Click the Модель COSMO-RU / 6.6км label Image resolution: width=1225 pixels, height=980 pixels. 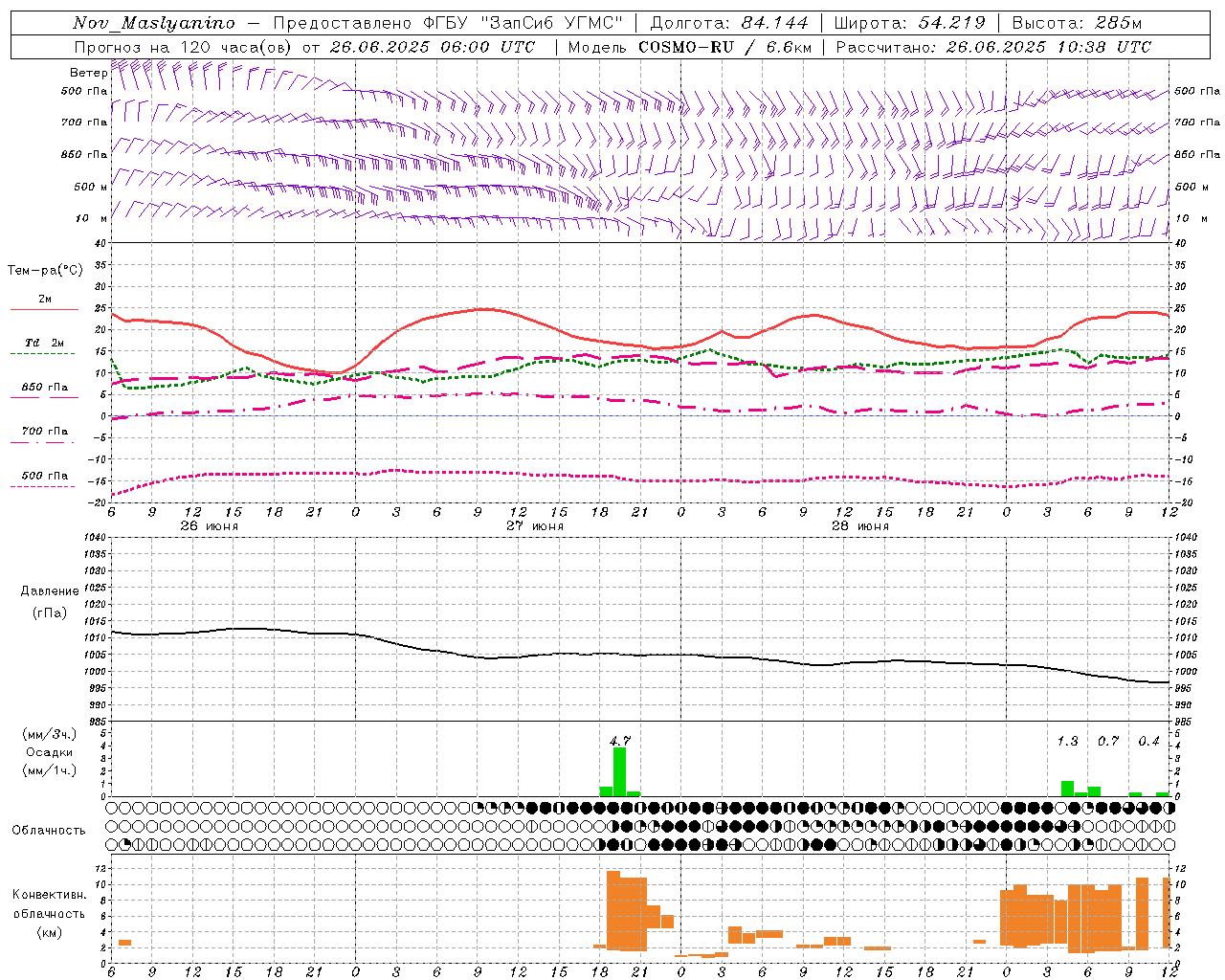point(690,47)
